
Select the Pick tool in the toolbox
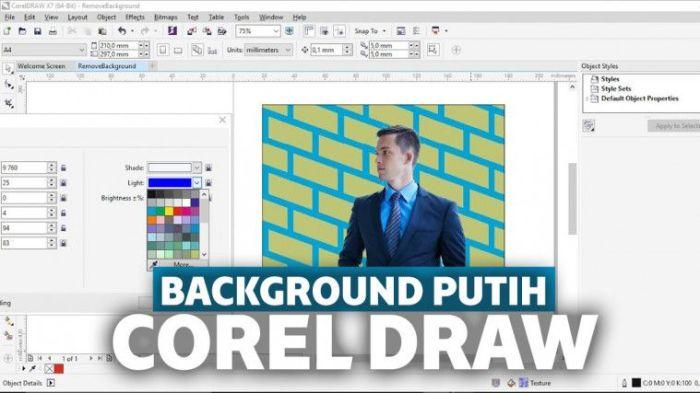tap(8, 68)
